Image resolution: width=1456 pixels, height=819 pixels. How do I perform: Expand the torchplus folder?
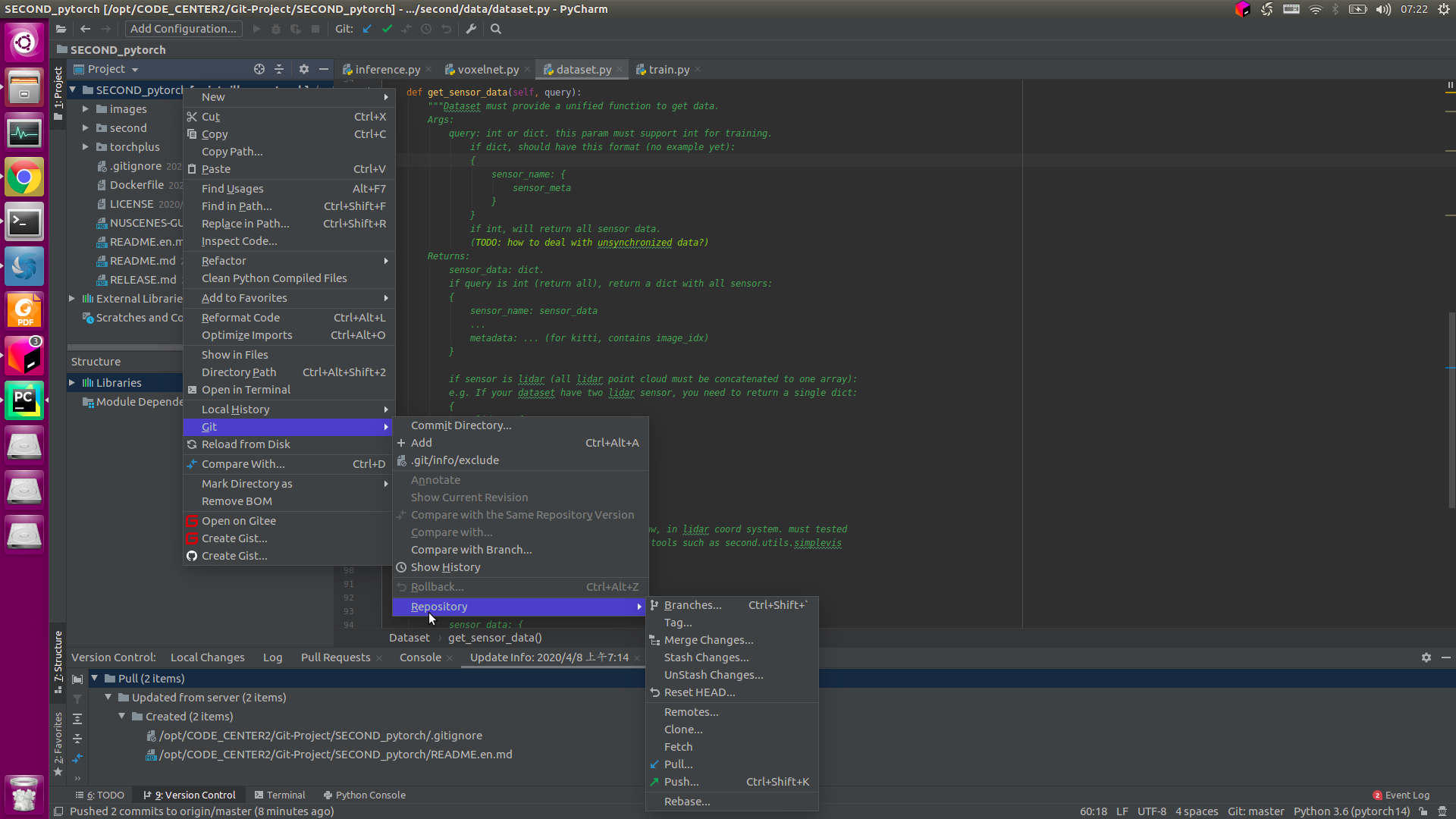[x=86, y=147]
